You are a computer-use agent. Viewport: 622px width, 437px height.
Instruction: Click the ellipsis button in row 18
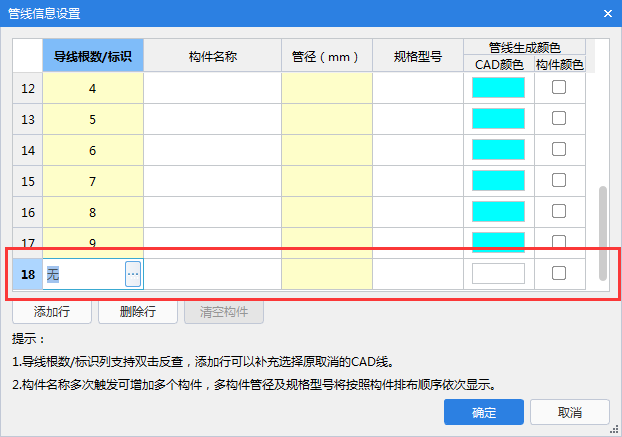coord(133,273)
